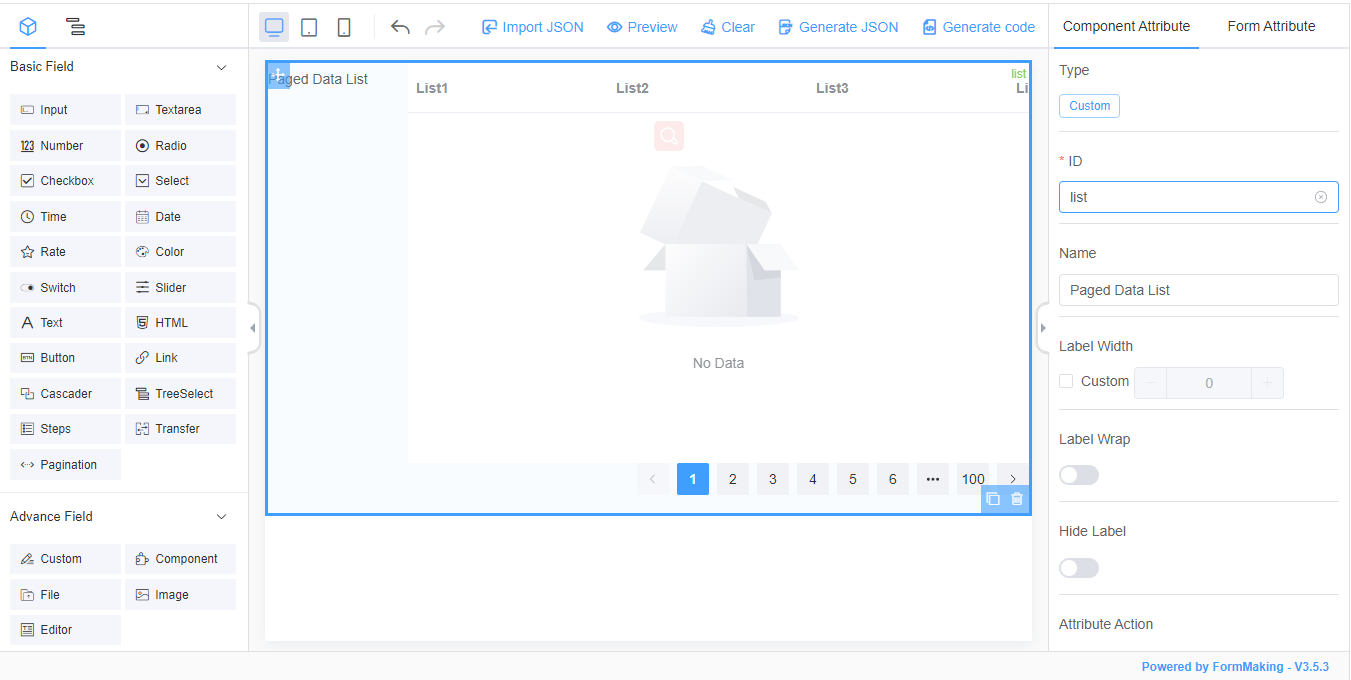This screenshot has width=1351, height=680.
Task: Switch to tablet preview mode
Action: pyautogui.click(x=309, y=27)
